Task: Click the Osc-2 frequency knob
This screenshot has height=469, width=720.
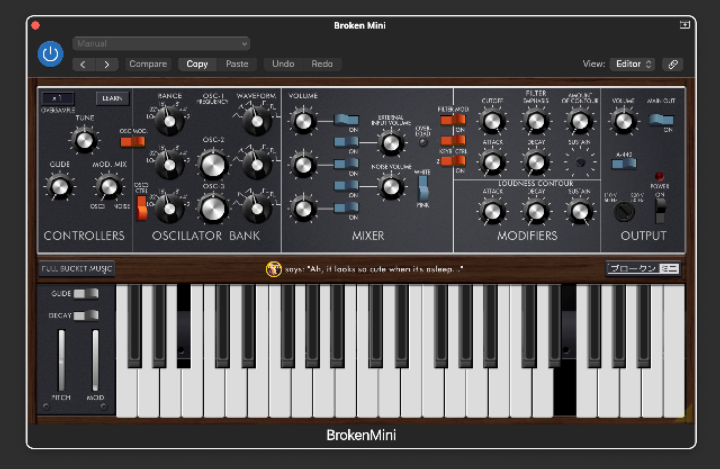Action: (214, 165)
